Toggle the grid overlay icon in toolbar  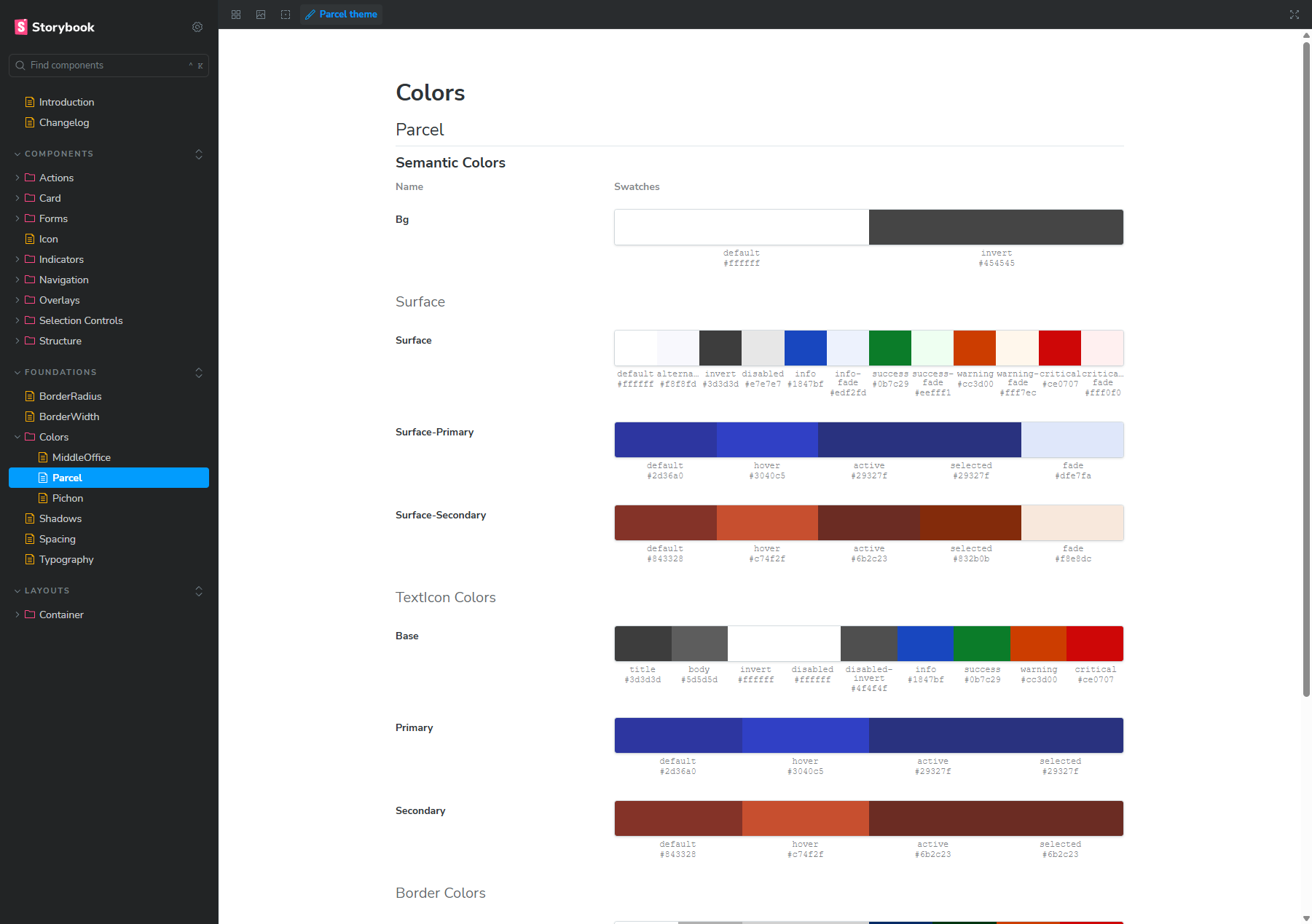[236, 15]
